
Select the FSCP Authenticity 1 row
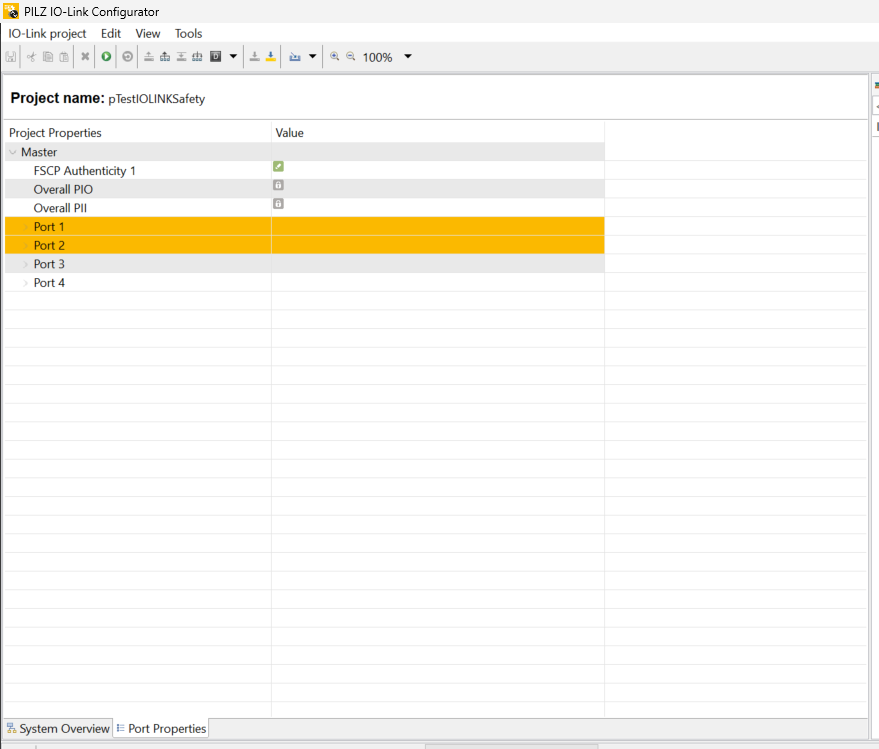pyautogui.click(x=304, y=170)
